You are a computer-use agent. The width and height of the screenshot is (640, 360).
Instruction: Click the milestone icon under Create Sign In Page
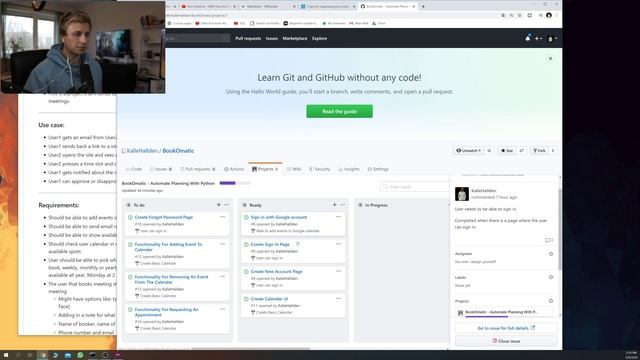253,258
